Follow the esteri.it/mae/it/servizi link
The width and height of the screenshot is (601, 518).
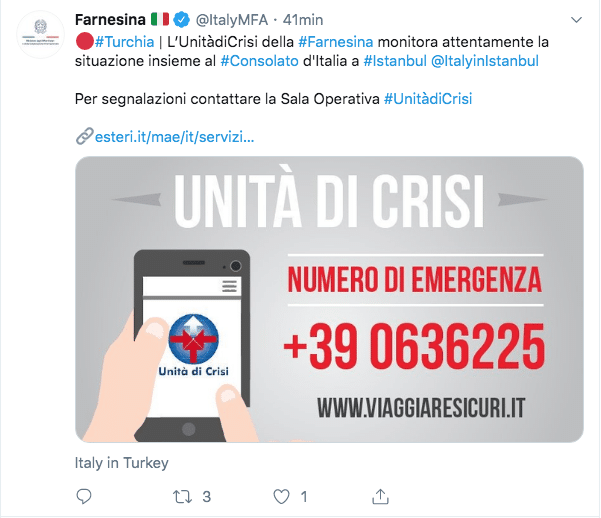point(174,136)
